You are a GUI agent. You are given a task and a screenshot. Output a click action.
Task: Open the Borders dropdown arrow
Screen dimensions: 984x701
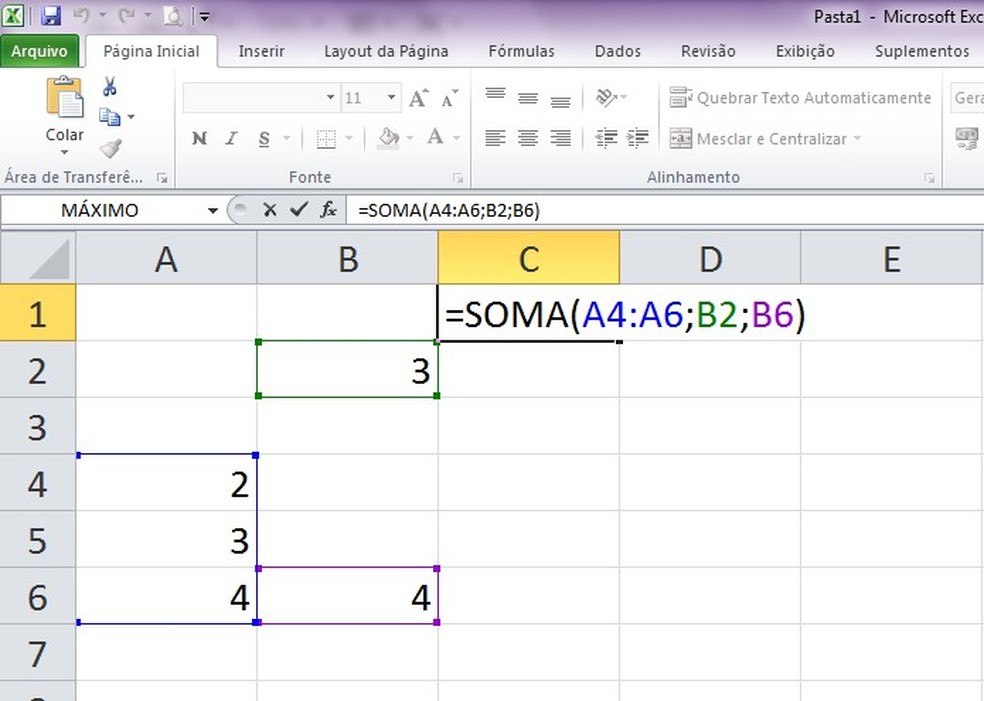coord(350,138)
